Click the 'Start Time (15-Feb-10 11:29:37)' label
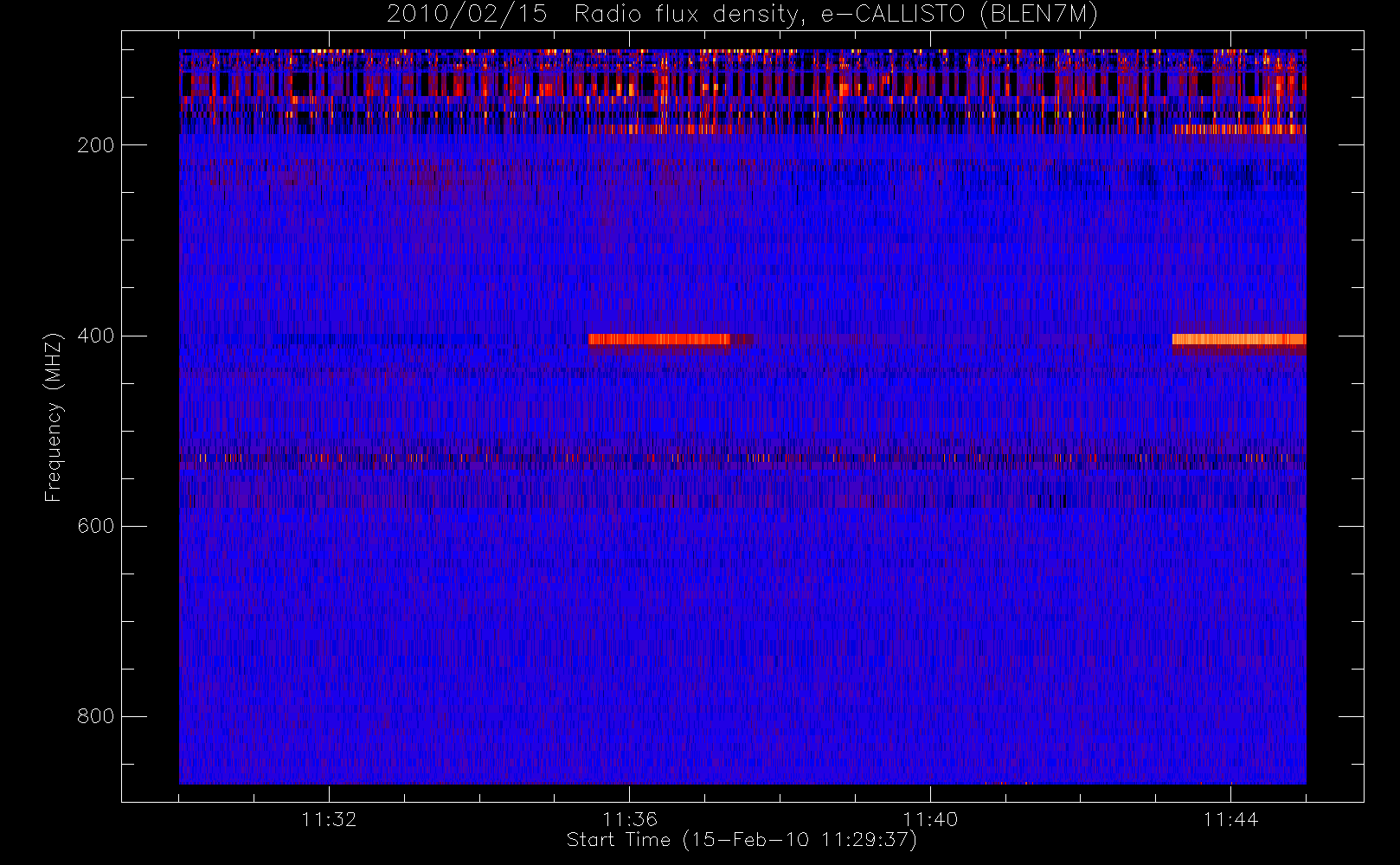The width and height of the screenshot is (1400, 865). (x=742, y=840)
